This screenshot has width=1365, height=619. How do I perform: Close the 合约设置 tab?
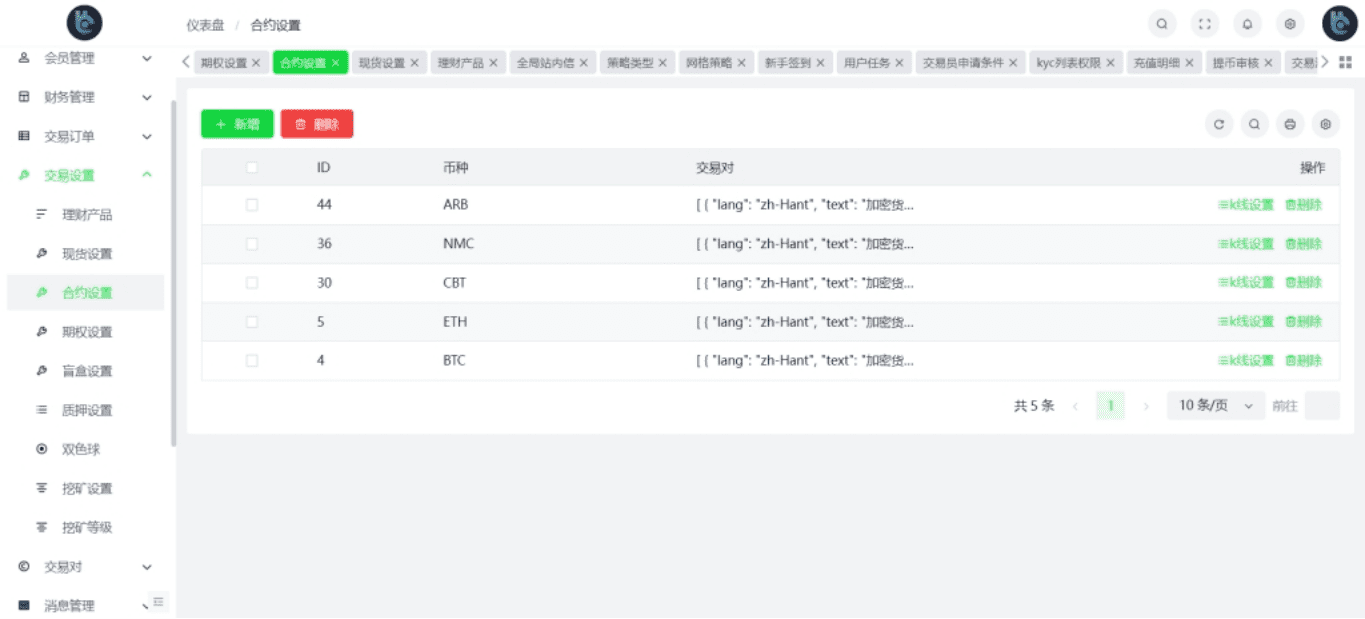click(336, 63)
